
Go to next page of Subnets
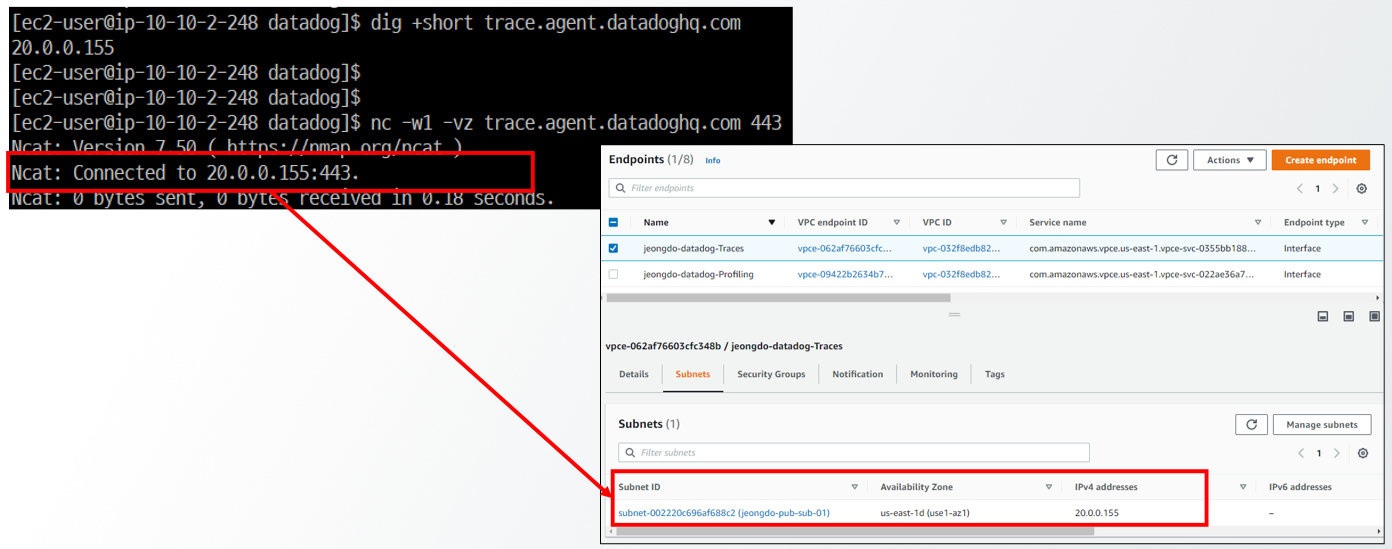(1337, 452)
